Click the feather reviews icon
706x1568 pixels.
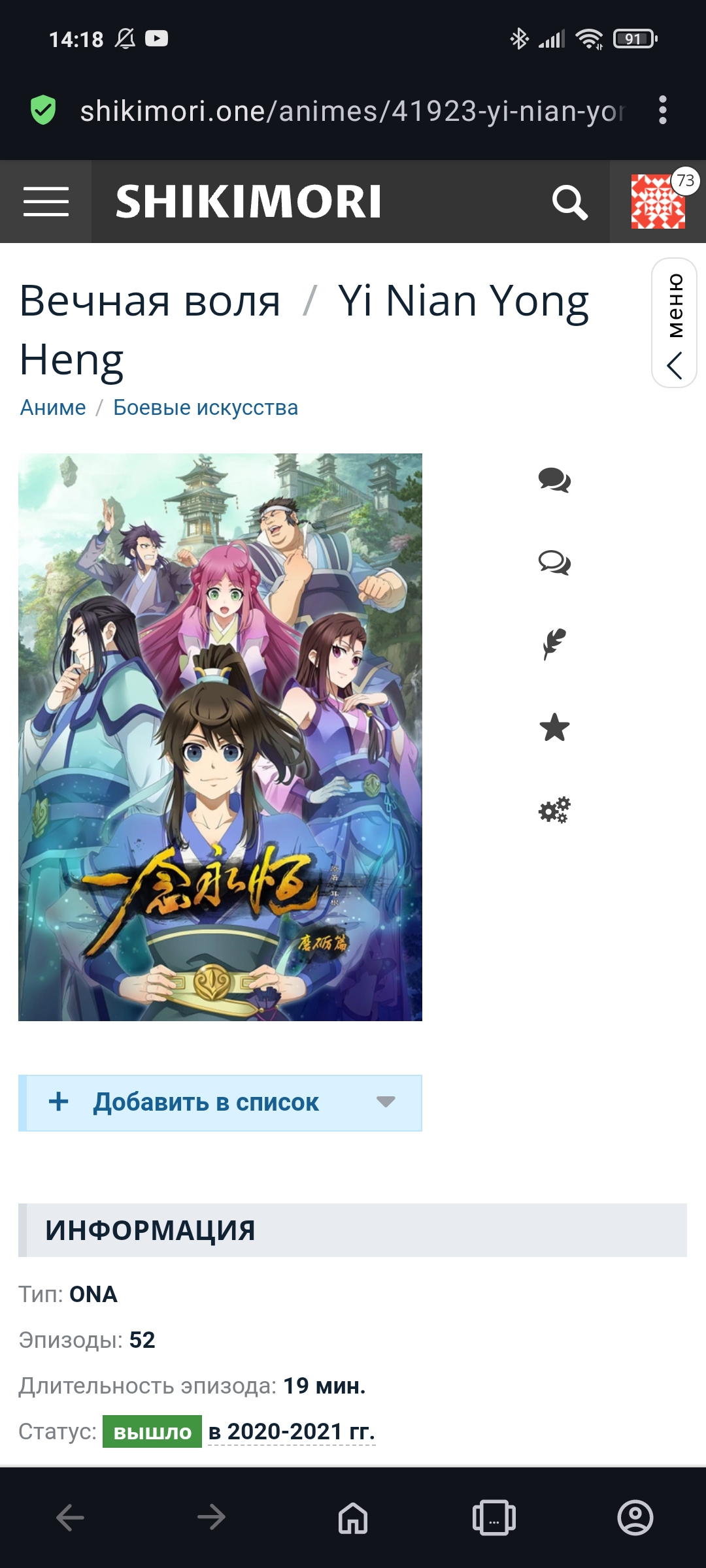click(554, 644)
